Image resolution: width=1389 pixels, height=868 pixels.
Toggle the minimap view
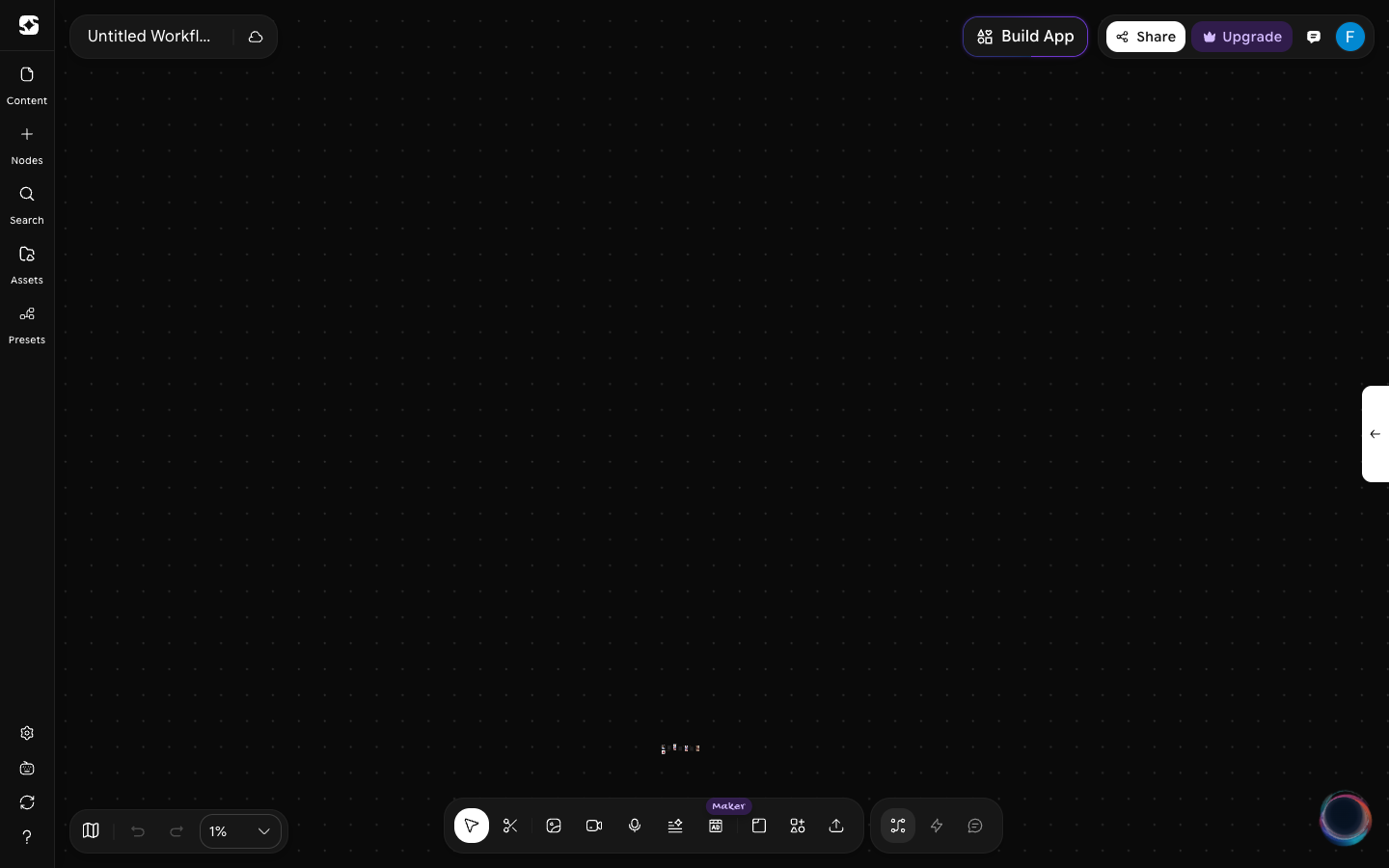[91, 830]
